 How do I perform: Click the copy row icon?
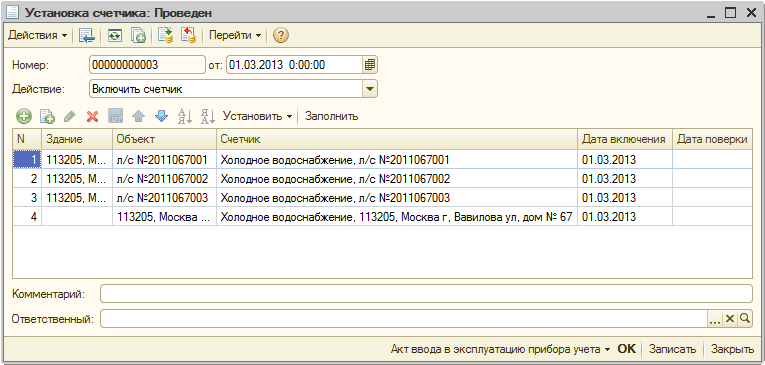(47, 116)
